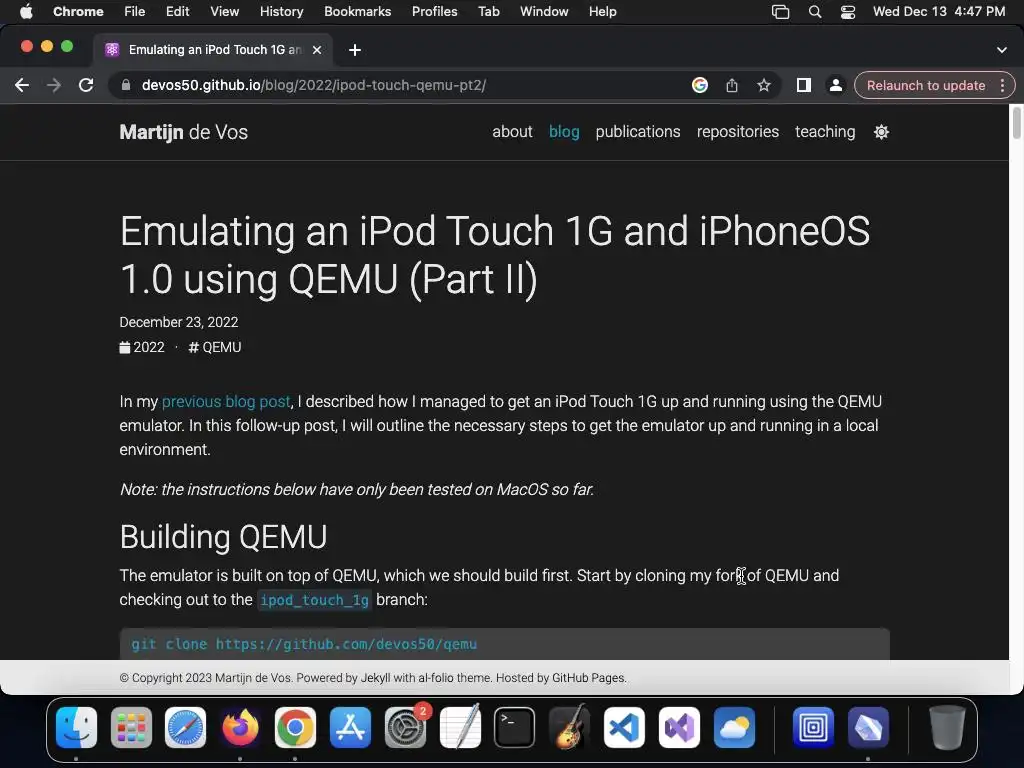Open Control Center in the menu bar
This screenshot has width=1024, height=768.
click(848, 12)
